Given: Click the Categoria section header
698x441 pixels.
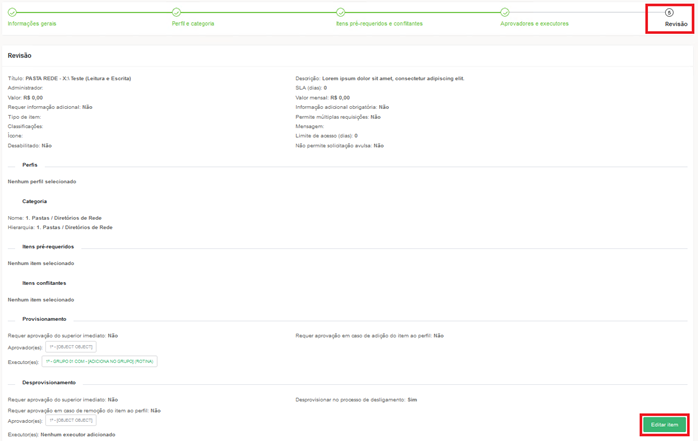Looking at the screenshot, I should pos(34,201).
